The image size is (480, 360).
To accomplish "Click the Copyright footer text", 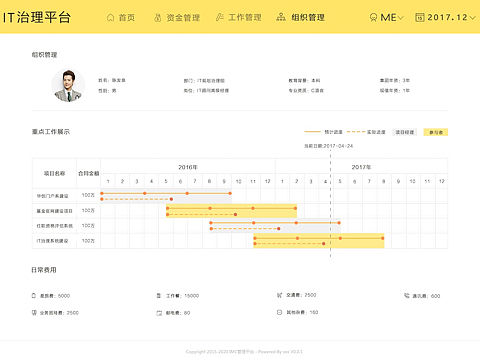I will coord(244,351).
